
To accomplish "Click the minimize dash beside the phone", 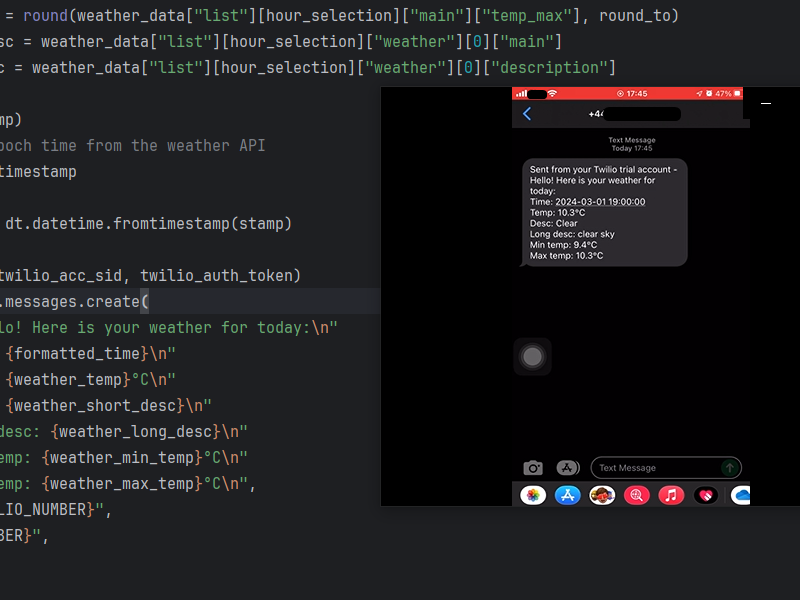I will tap(766, 103).
